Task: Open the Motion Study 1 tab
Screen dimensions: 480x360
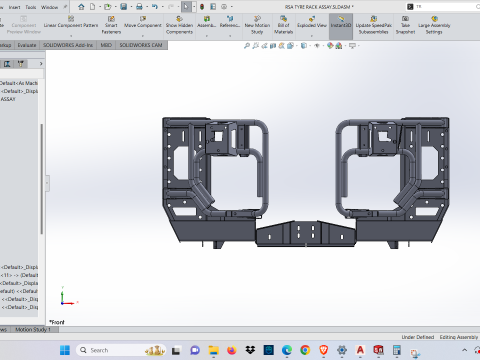Action: [x=33, y=329]
